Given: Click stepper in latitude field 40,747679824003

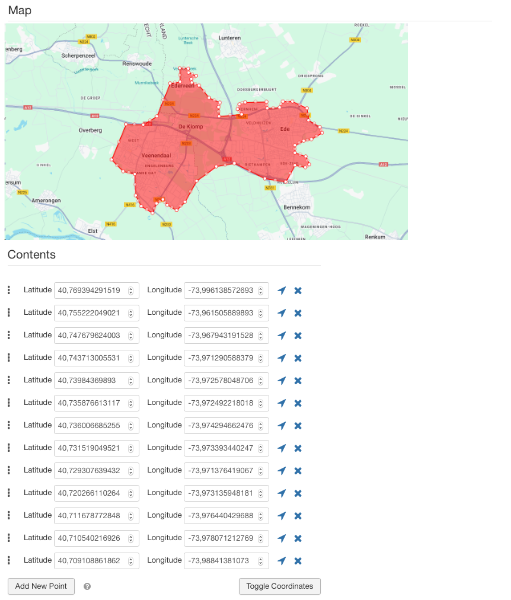Looking at the screenshot, I should 131,336.
